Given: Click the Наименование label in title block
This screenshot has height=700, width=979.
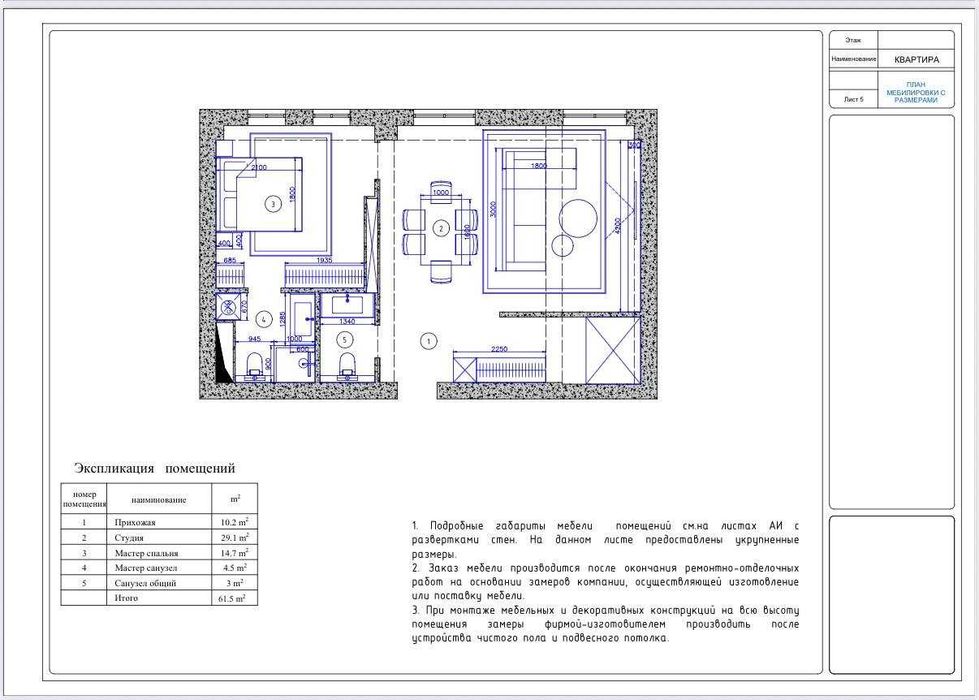Looking at the screenshot, I should click(854, 59).
